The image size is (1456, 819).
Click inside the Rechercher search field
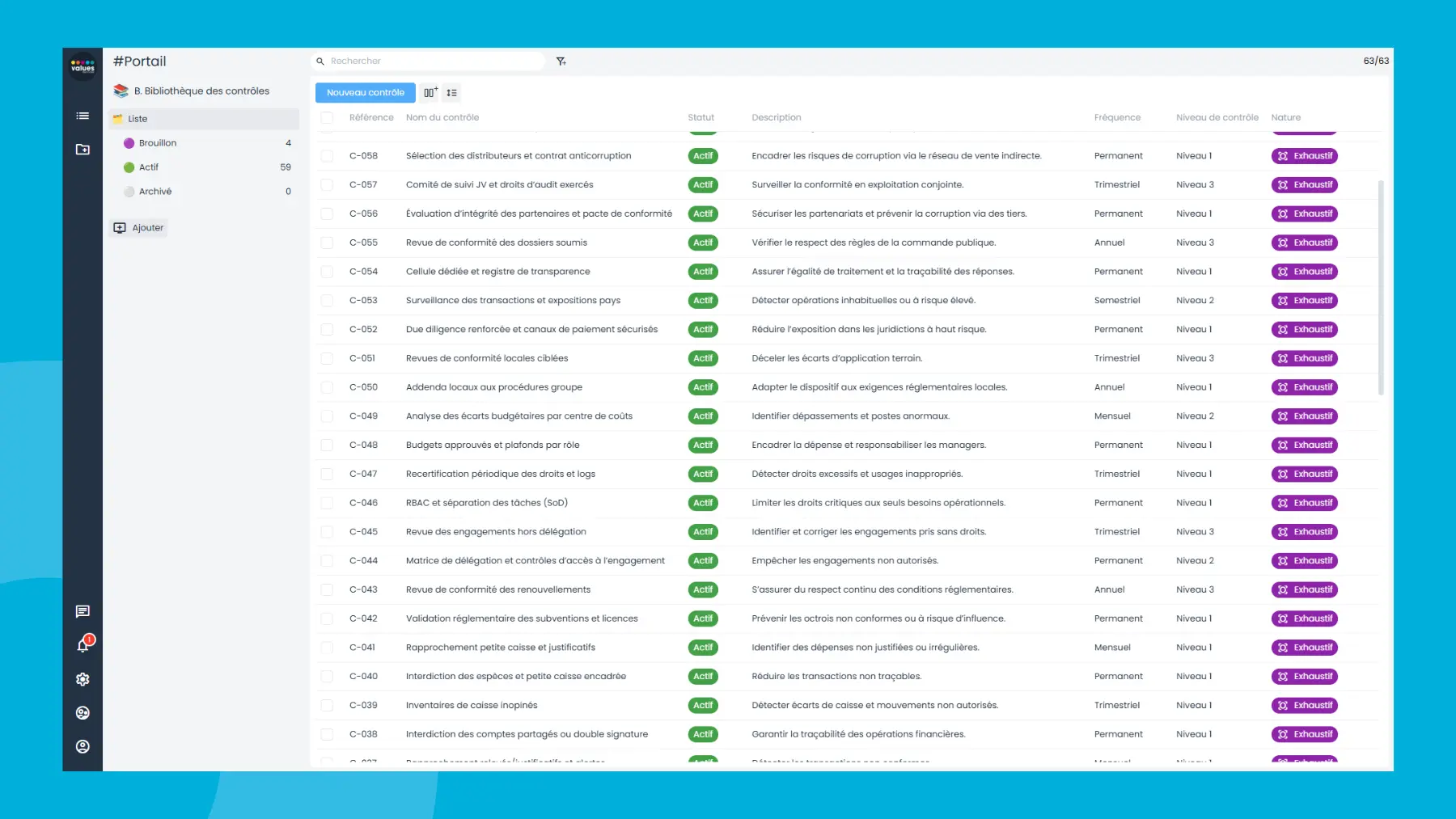pos(429,61)
